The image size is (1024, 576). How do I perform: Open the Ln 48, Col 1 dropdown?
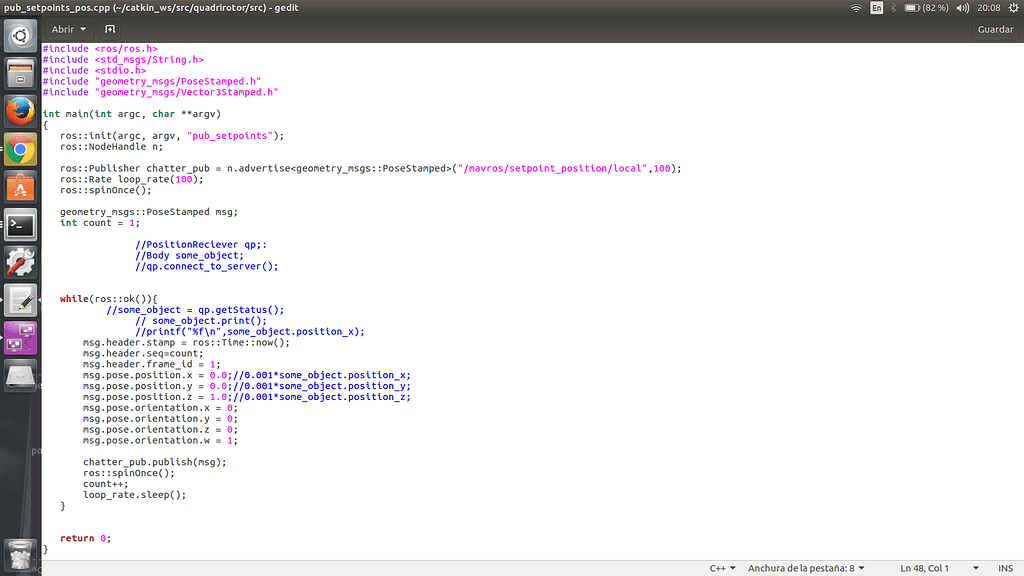925,567
